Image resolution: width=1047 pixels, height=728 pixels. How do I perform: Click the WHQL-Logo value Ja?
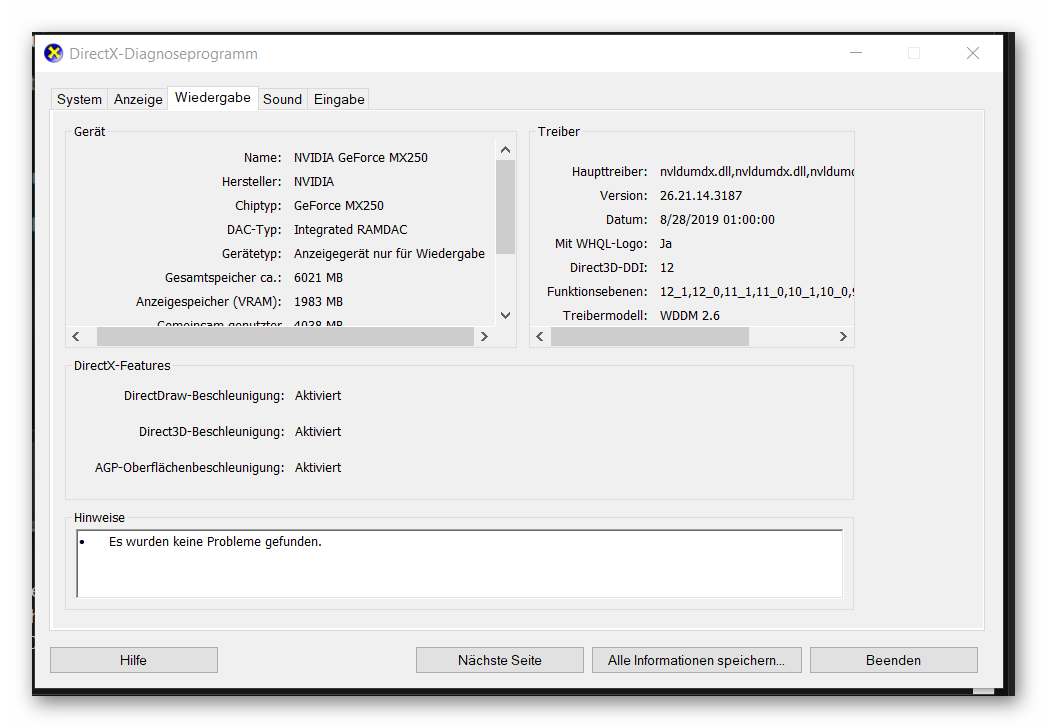[x=666, y=244]
